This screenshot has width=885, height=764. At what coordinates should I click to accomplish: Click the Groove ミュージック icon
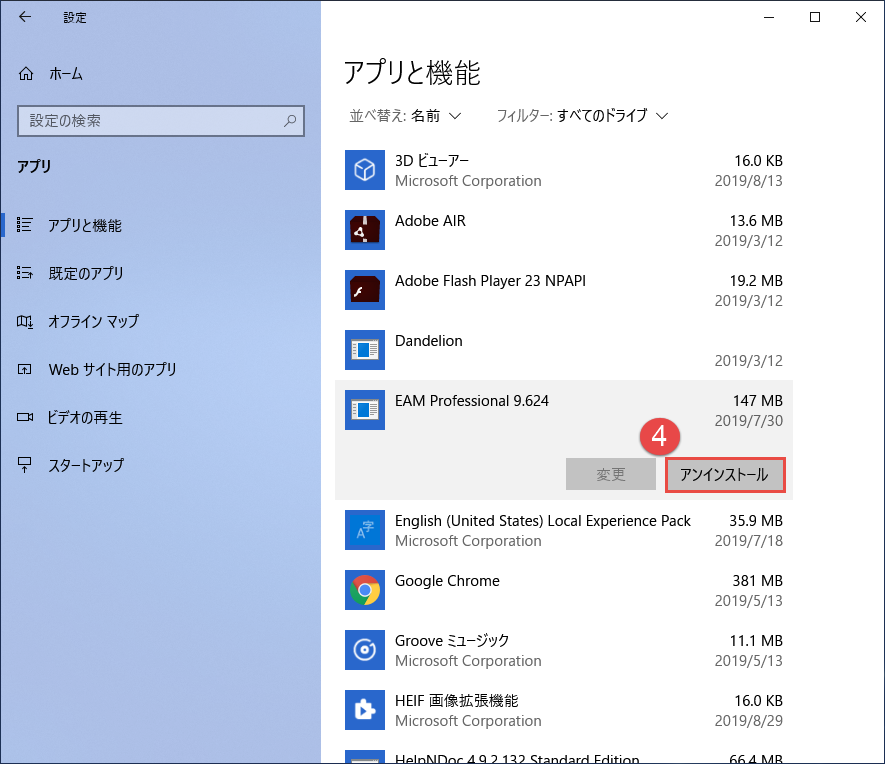tap(365, 650)
